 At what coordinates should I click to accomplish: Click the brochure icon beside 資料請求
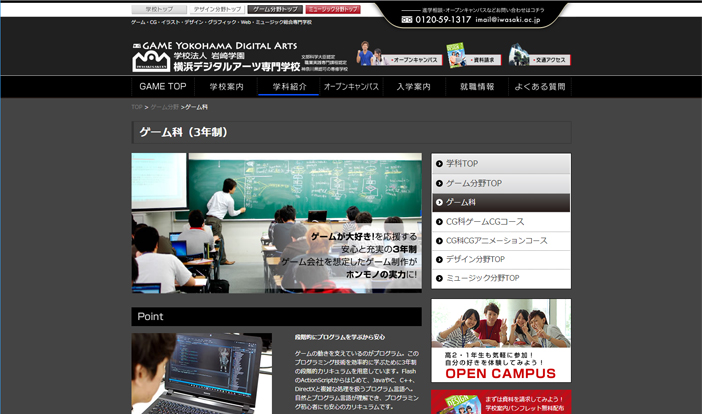click(456, 55)
